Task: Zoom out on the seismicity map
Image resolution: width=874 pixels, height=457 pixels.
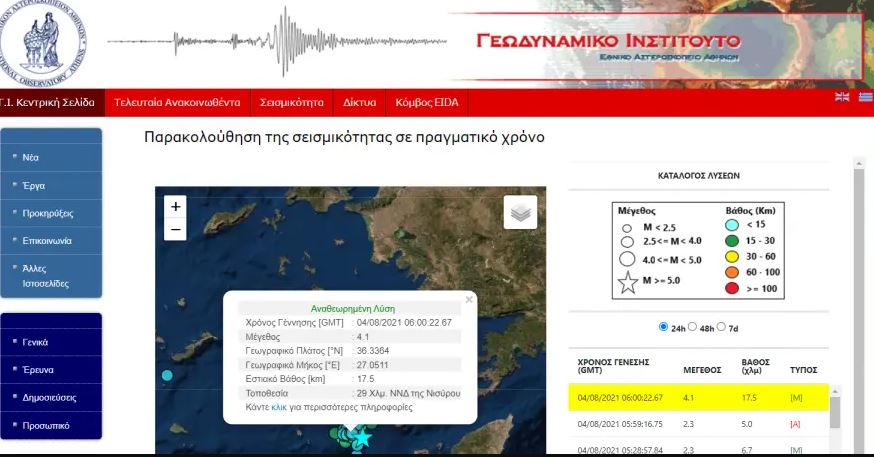Action: [x=176, y=230]
